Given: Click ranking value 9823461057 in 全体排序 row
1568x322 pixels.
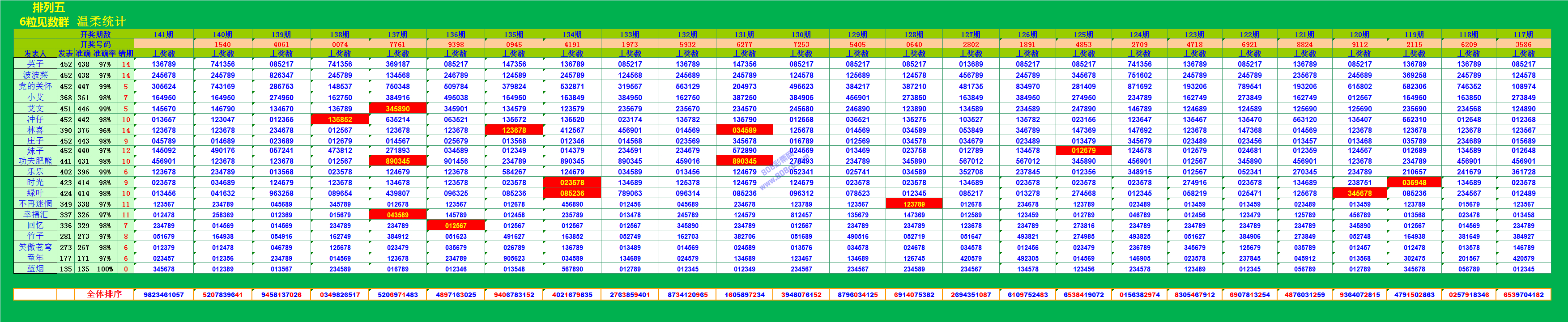Looking at the screenshot, I should pos(163,295).
